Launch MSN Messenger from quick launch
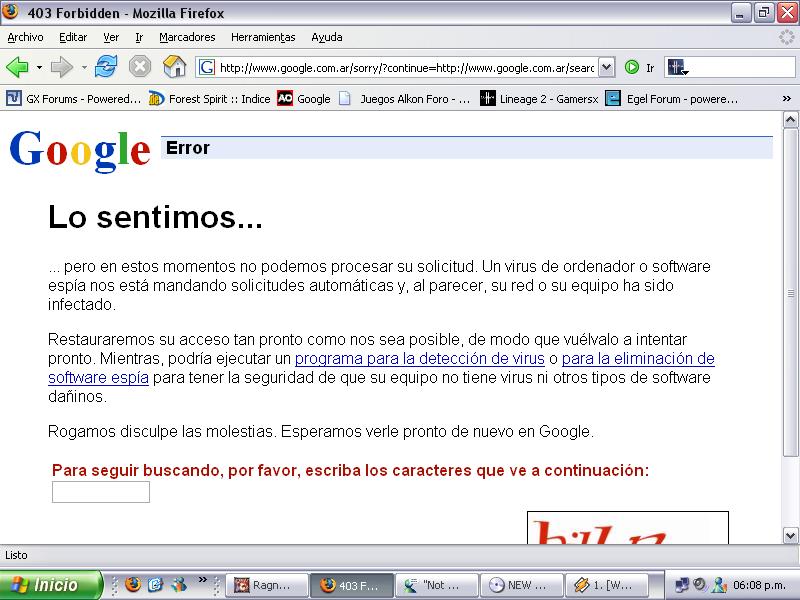Screen dimensions: 800x600 pos(179,585)
